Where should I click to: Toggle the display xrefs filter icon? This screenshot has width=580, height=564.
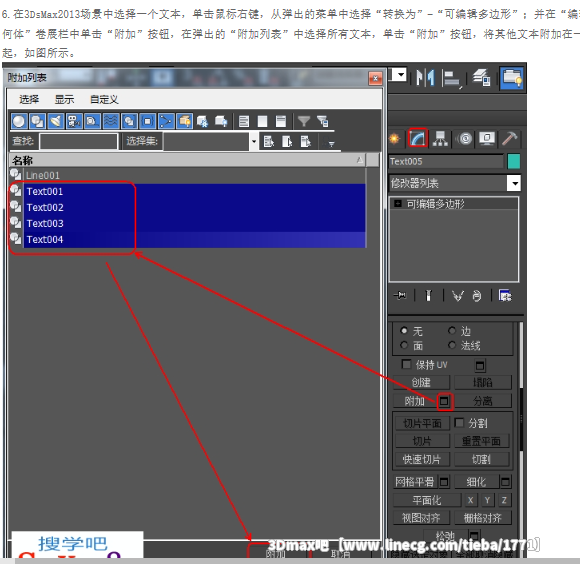point(148,121)
